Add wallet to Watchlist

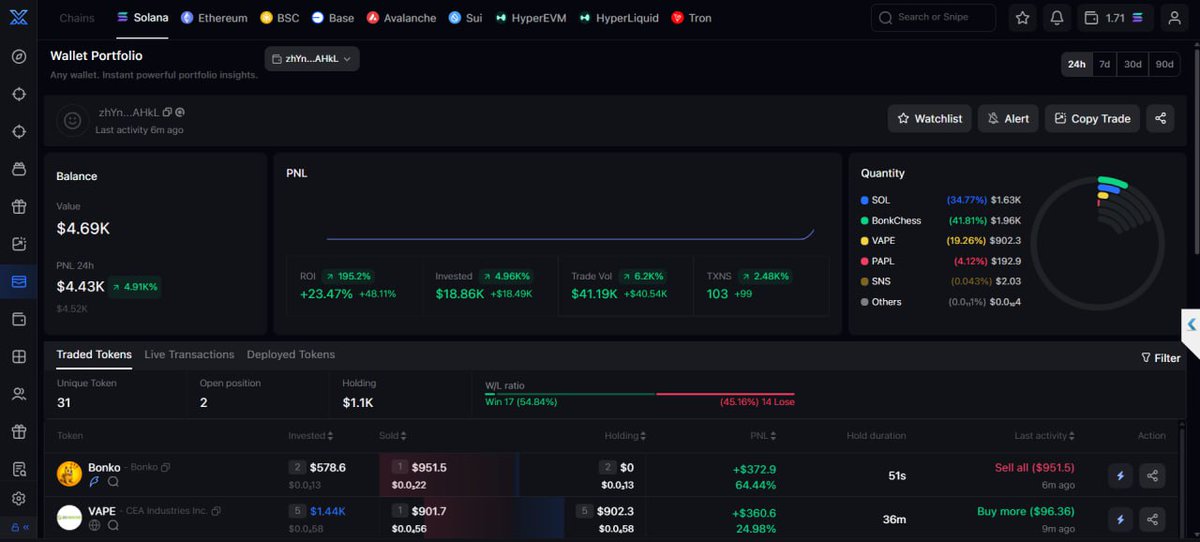tap(929, 118)
